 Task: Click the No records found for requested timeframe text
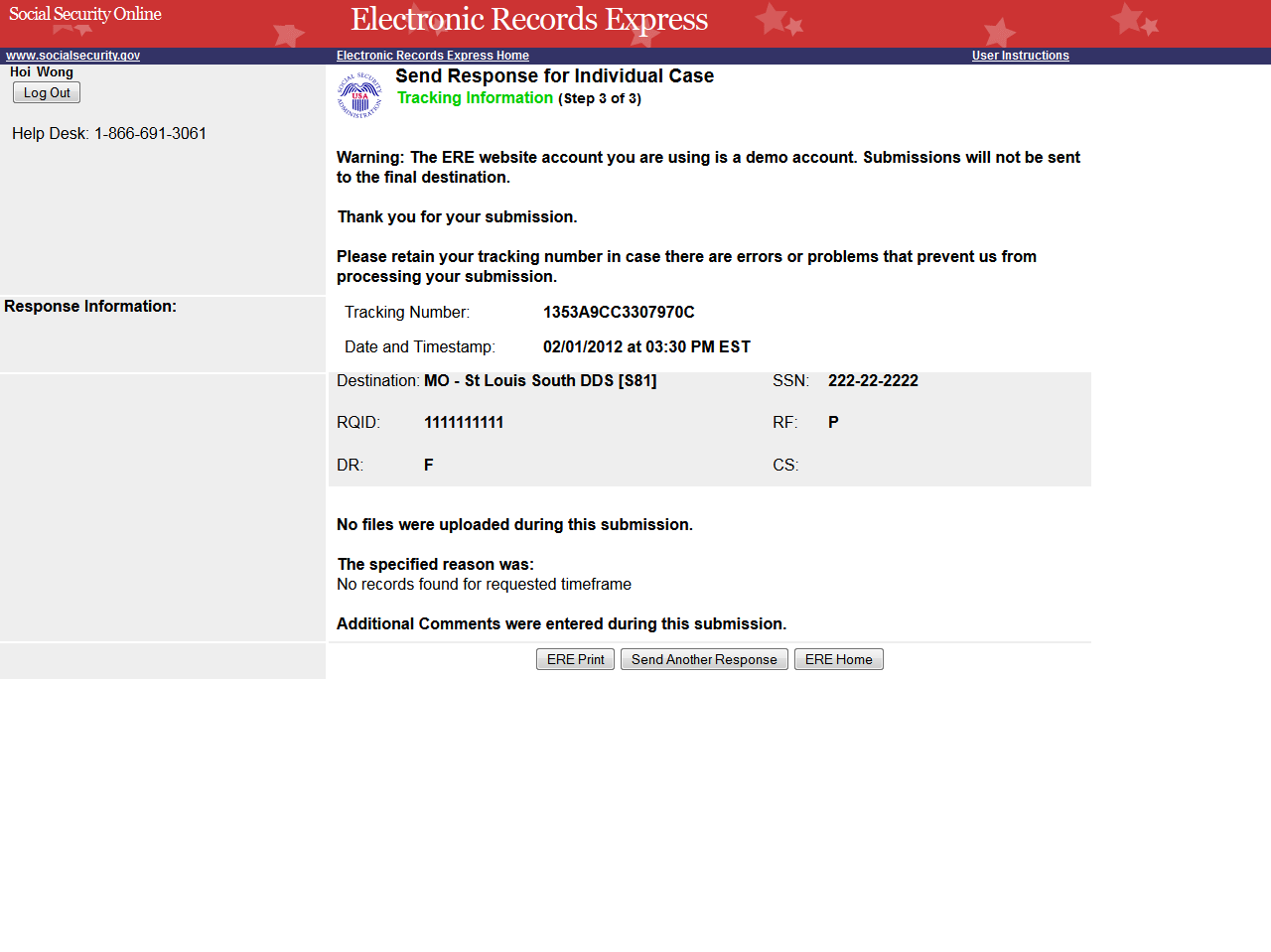pos(484,584)
